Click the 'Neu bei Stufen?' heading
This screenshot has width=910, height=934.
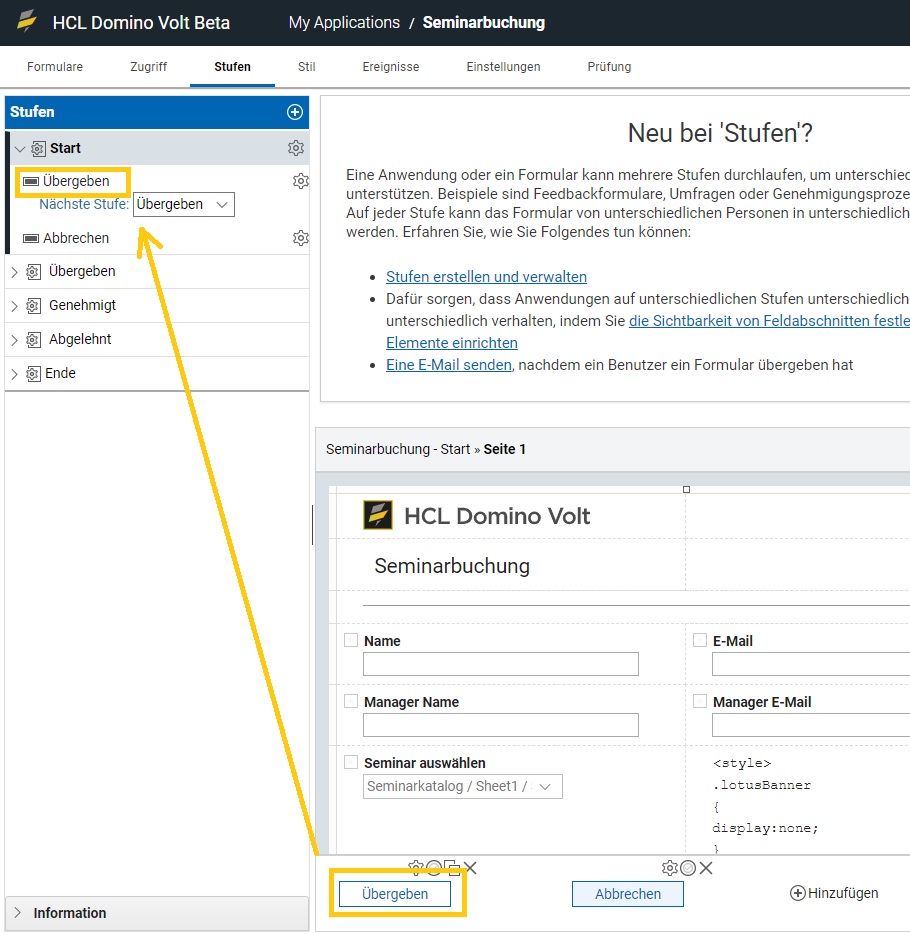tap(720, 133)
